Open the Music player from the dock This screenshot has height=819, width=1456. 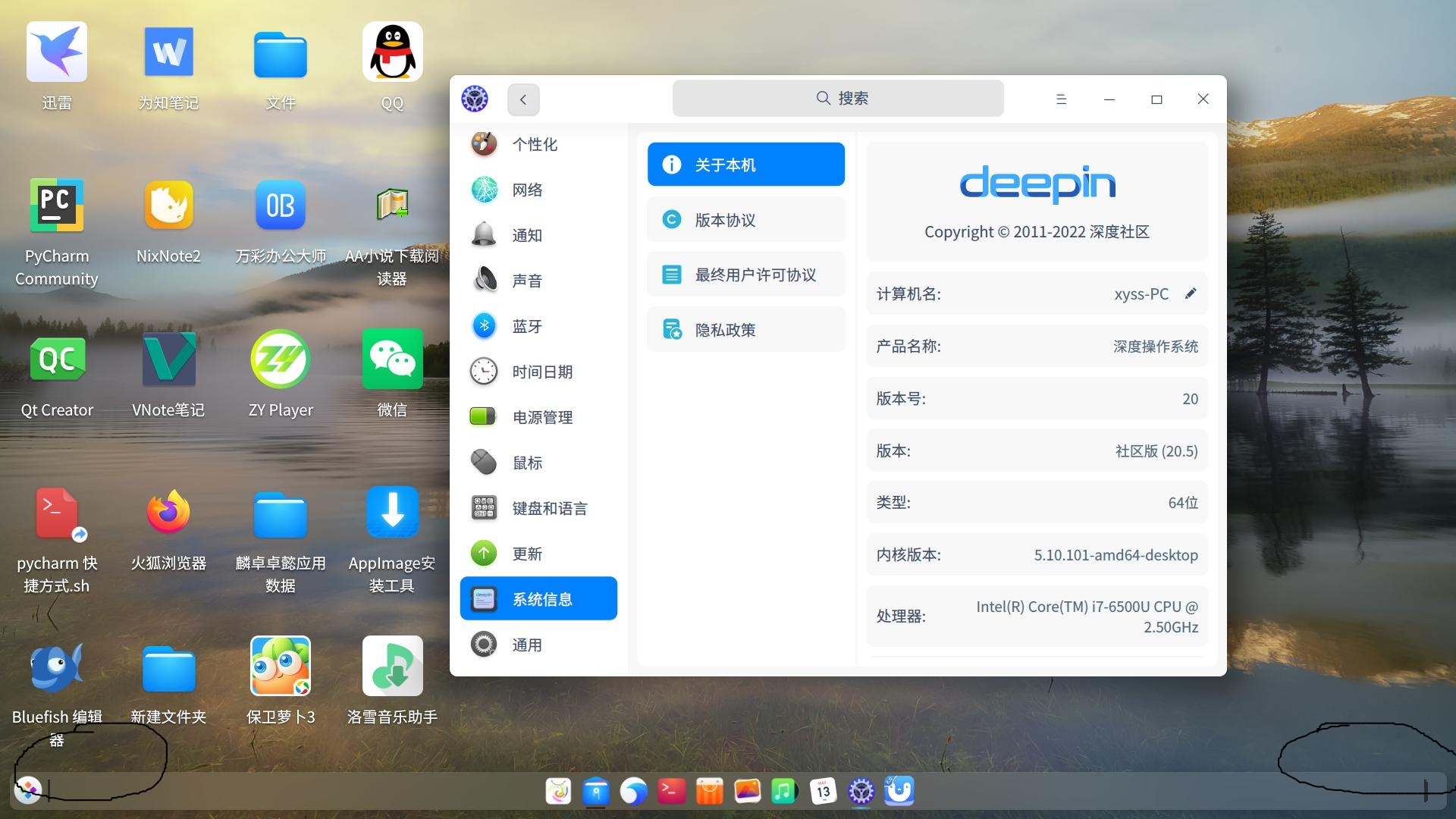click(x=785, y=790)
